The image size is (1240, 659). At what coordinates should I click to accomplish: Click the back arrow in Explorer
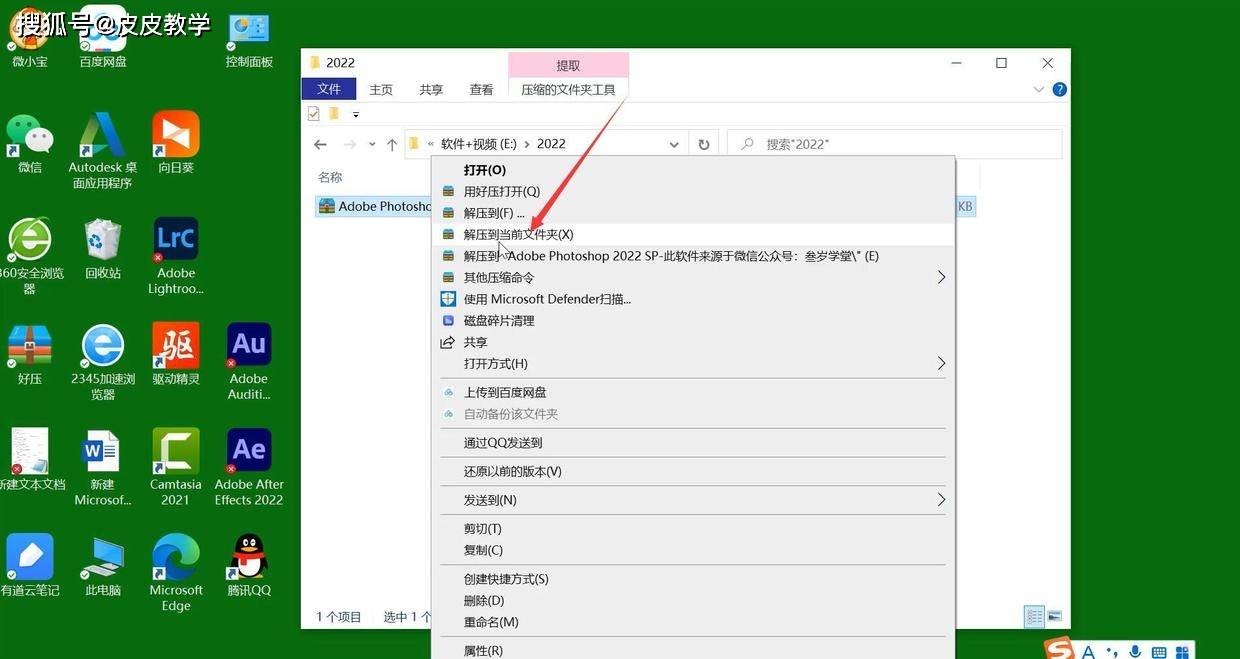pyautogui.click(x=320, y=144)
